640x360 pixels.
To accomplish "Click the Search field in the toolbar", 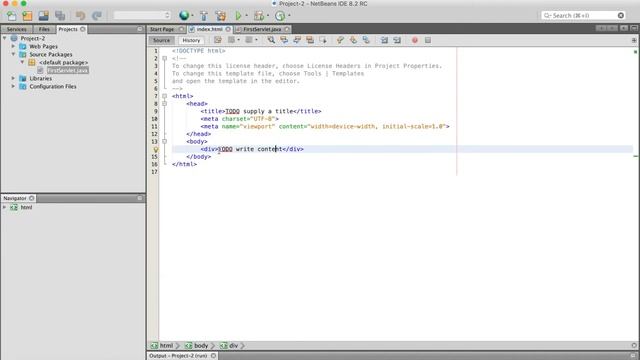I will 583,16.
